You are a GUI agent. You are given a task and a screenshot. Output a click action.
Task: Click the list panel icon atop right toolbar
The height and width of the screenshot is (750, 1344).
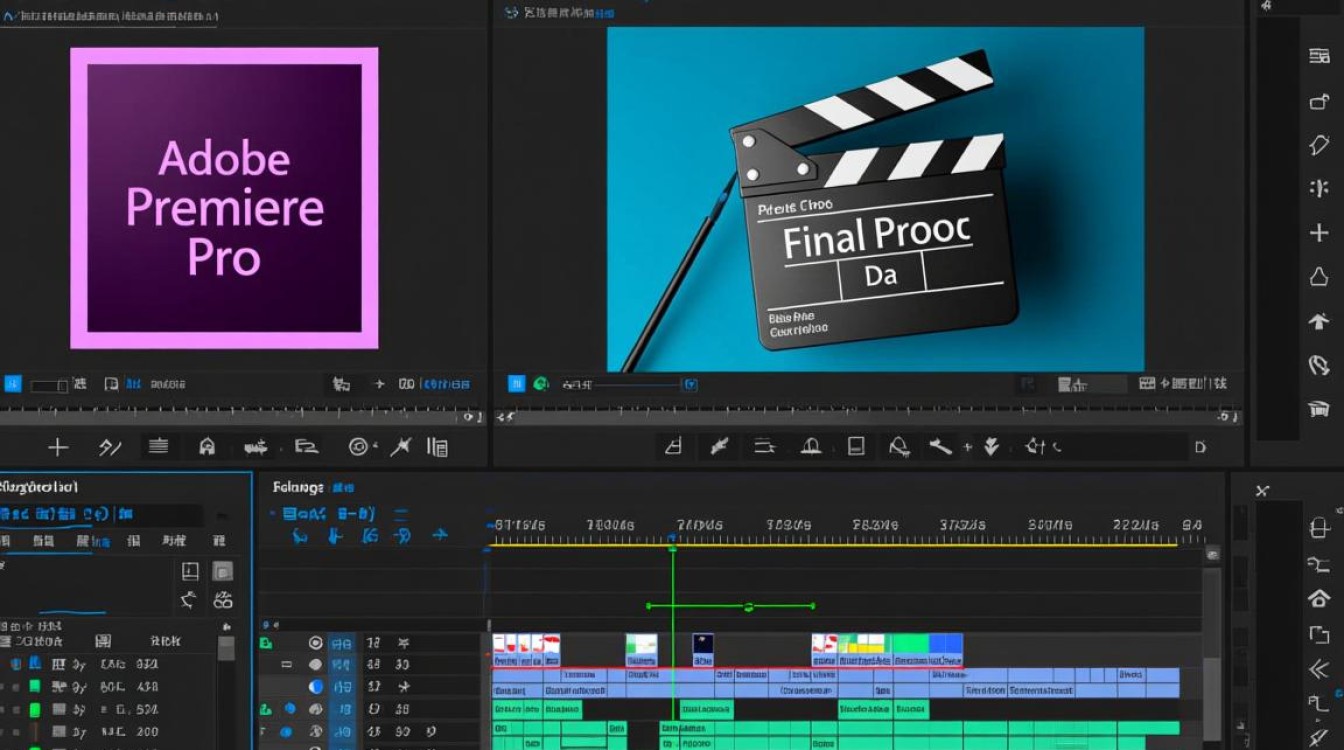coord(1319,55)
